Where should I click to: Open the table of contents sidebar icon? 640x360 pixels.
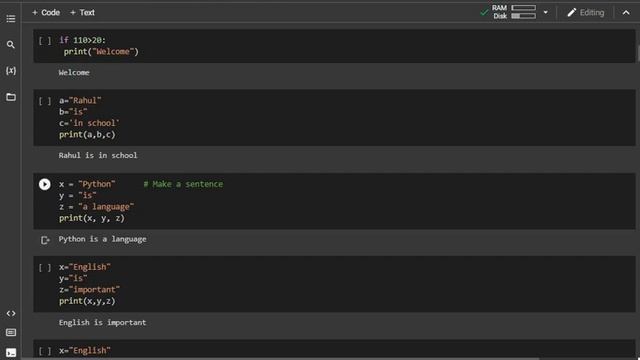pos(11,19)
